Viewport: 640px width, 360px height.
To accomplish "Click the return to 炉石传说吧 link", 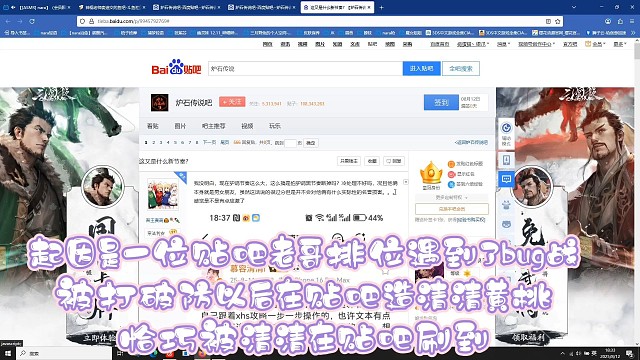I will pos(471,142).
